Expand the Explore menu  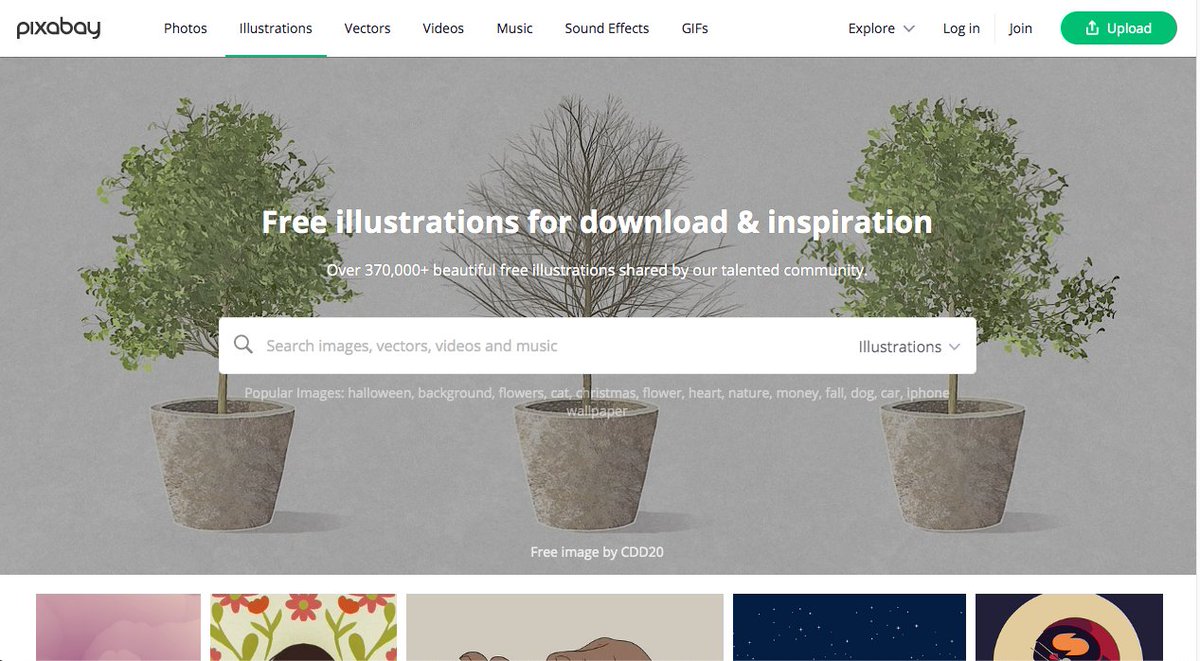coord(881,28)
